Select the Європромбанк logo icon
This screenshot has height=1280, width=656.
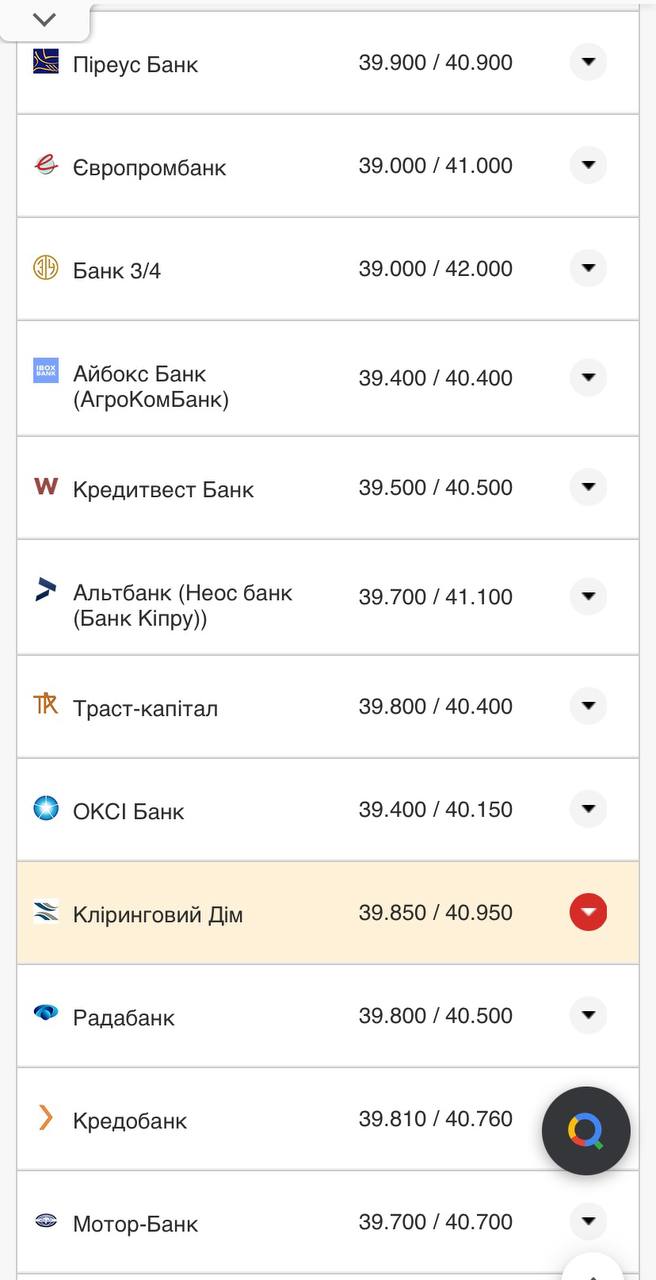[44, 165]
